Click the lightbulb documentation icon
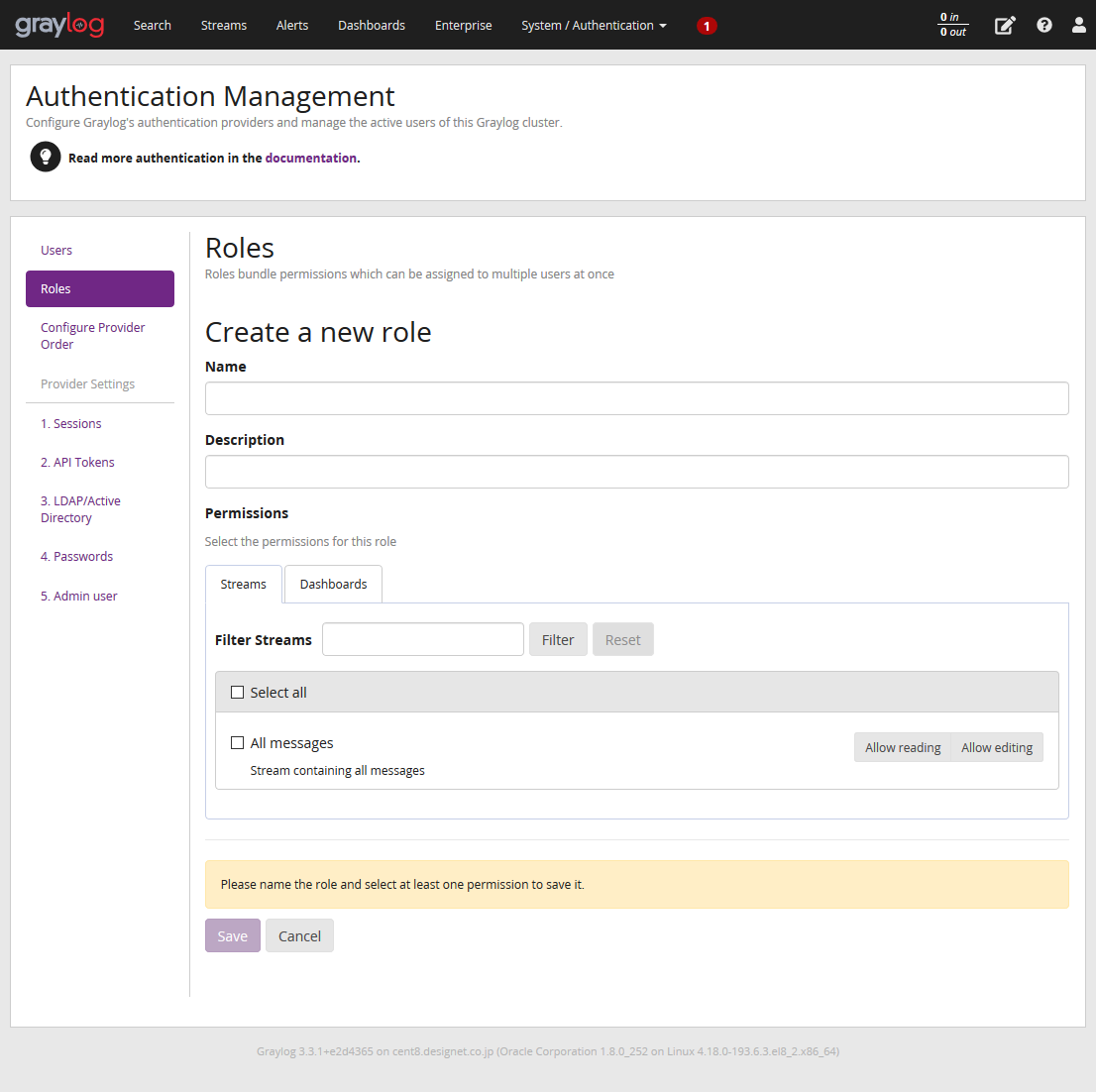 pos(46,157)
